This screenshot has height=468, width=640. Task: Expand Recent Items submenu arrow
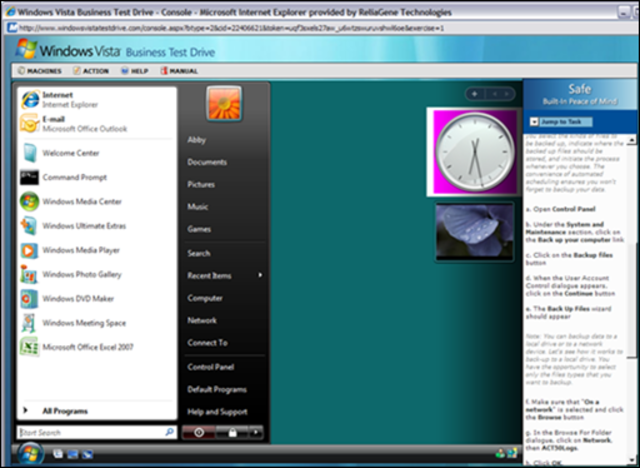(x=260, y=275)
